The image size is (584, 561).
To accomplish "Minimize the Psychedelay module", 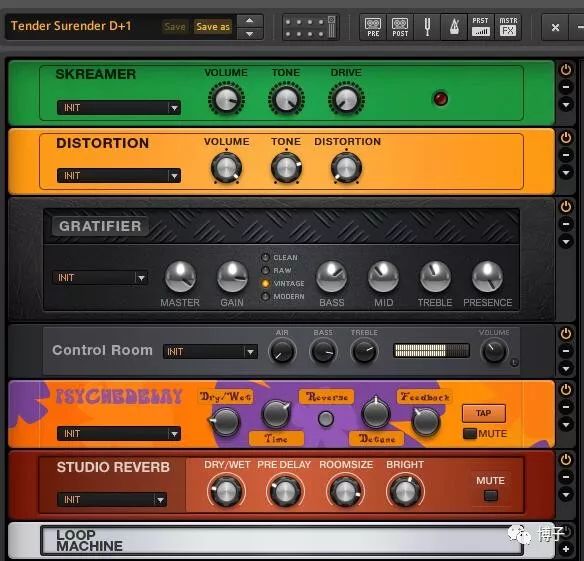I will (566, 407).
